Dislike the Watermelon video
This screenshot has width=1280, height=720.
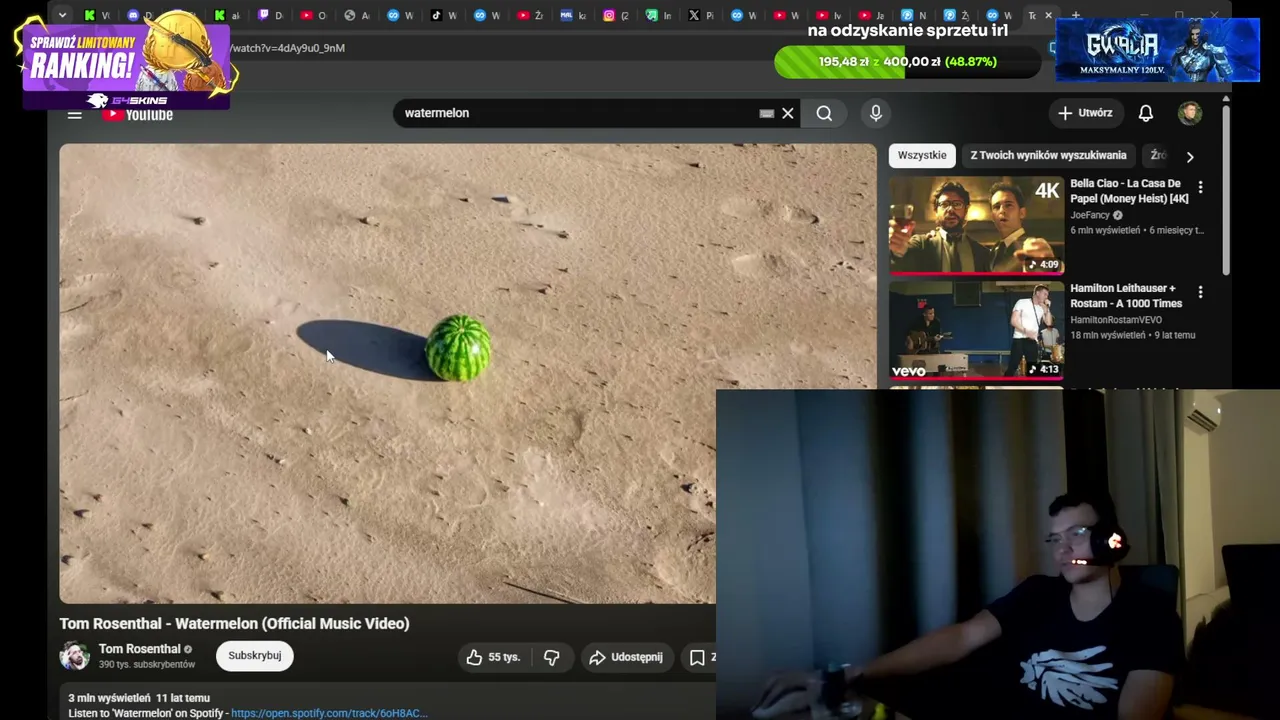551,657
